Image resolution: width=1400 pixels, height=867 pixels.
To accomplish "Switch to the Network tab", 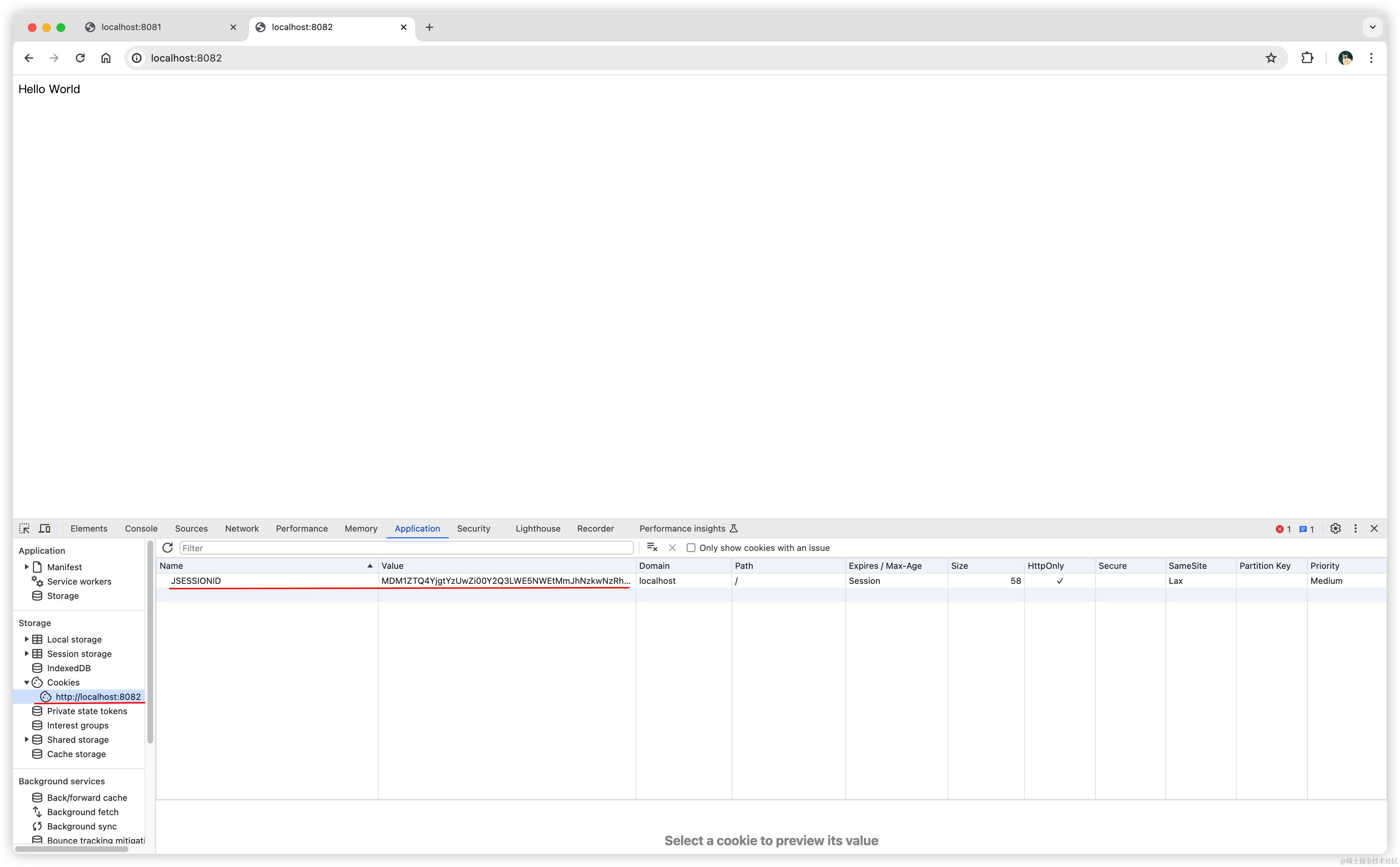I will (241, 528).
